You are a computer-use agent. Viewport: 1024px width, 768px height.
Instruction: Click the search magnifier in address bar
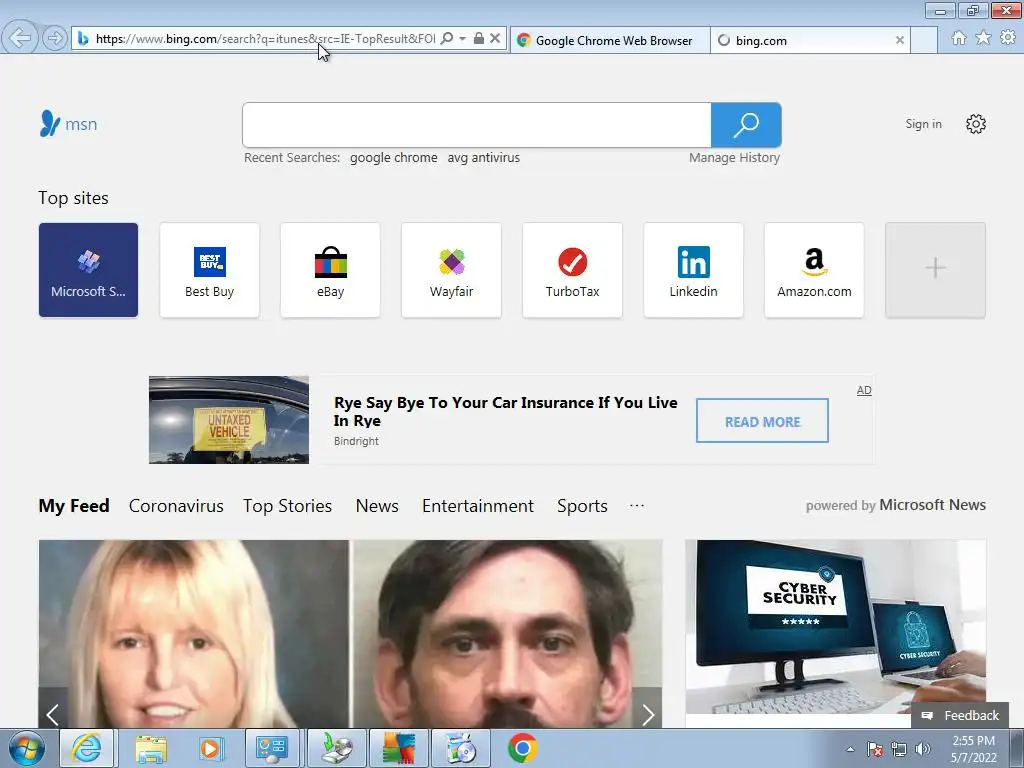tap(447, 39)
